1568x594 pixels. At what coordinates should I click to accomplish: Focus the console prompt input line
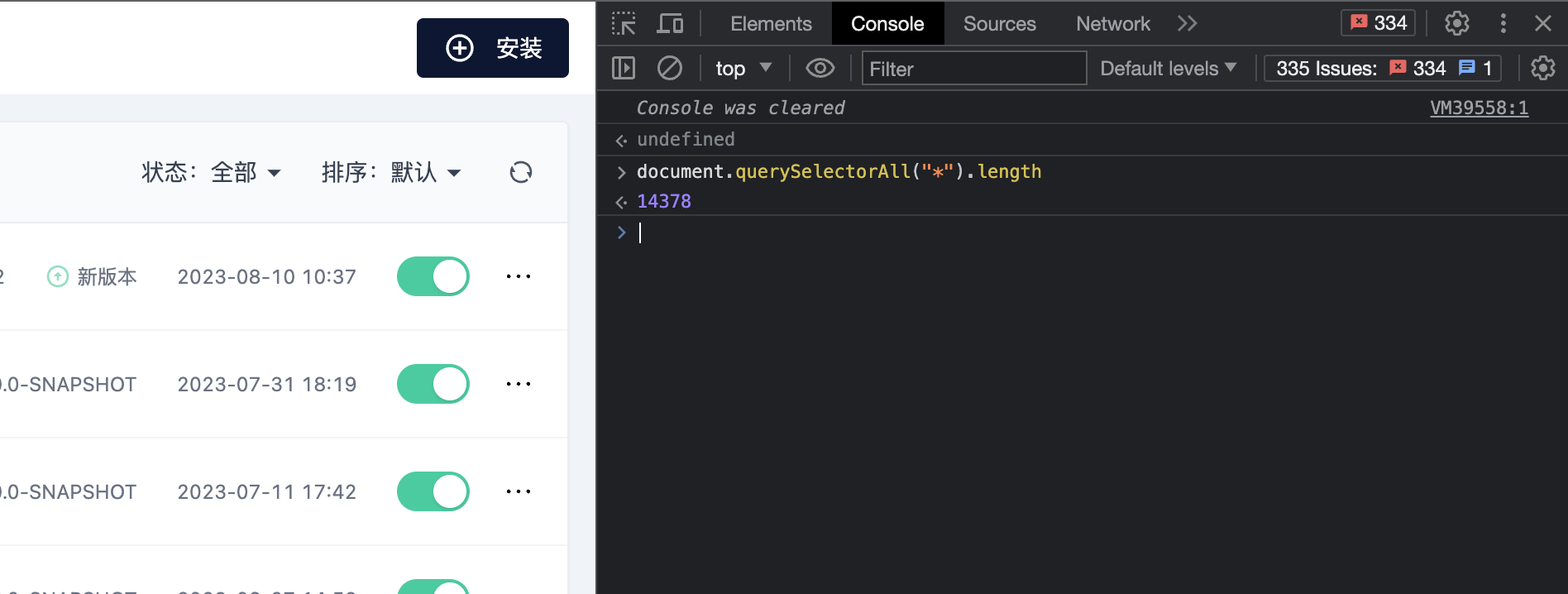(1092, 233)
